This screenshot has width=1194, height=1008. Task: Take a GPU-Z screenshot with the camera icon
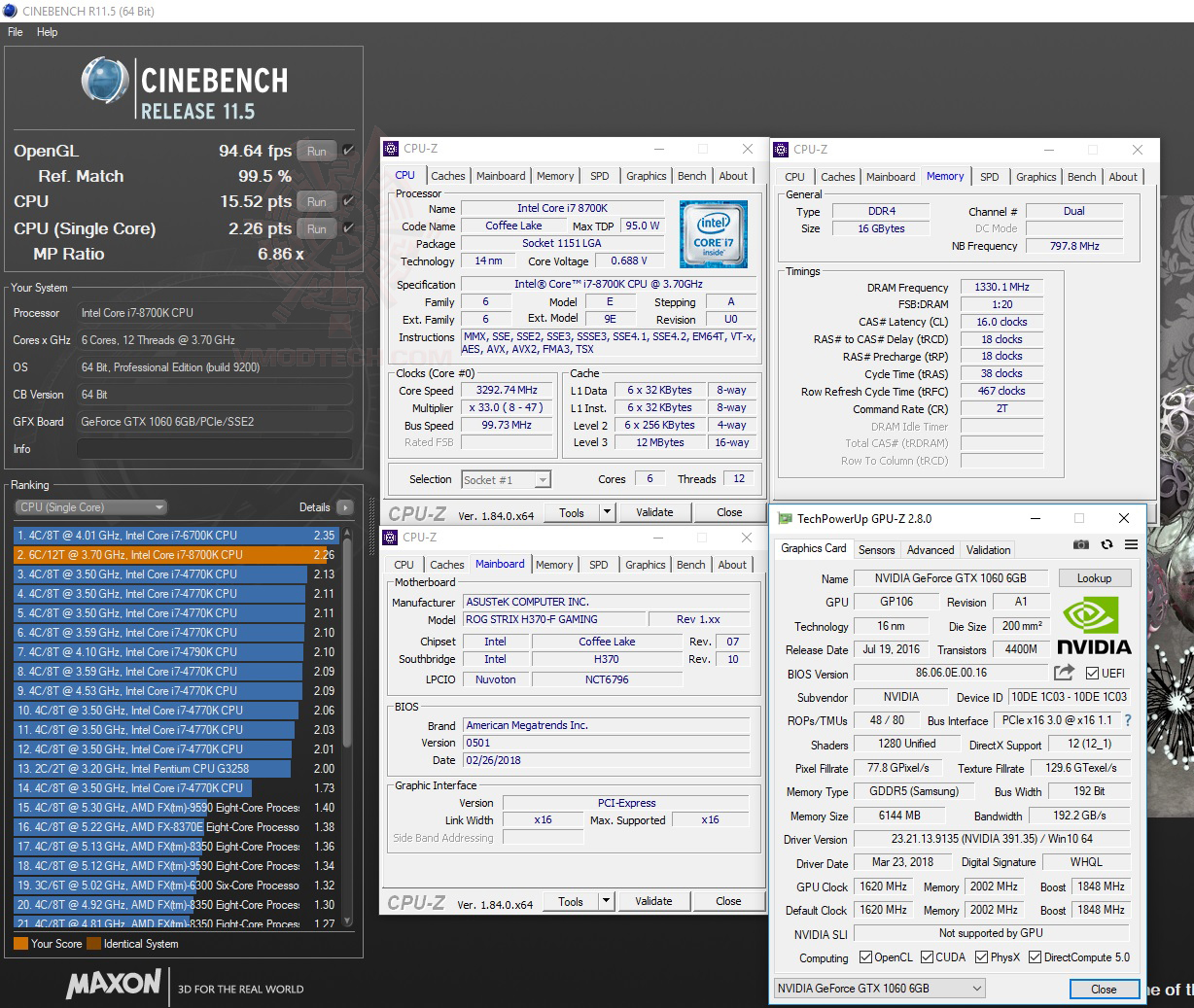[1081, 545]
